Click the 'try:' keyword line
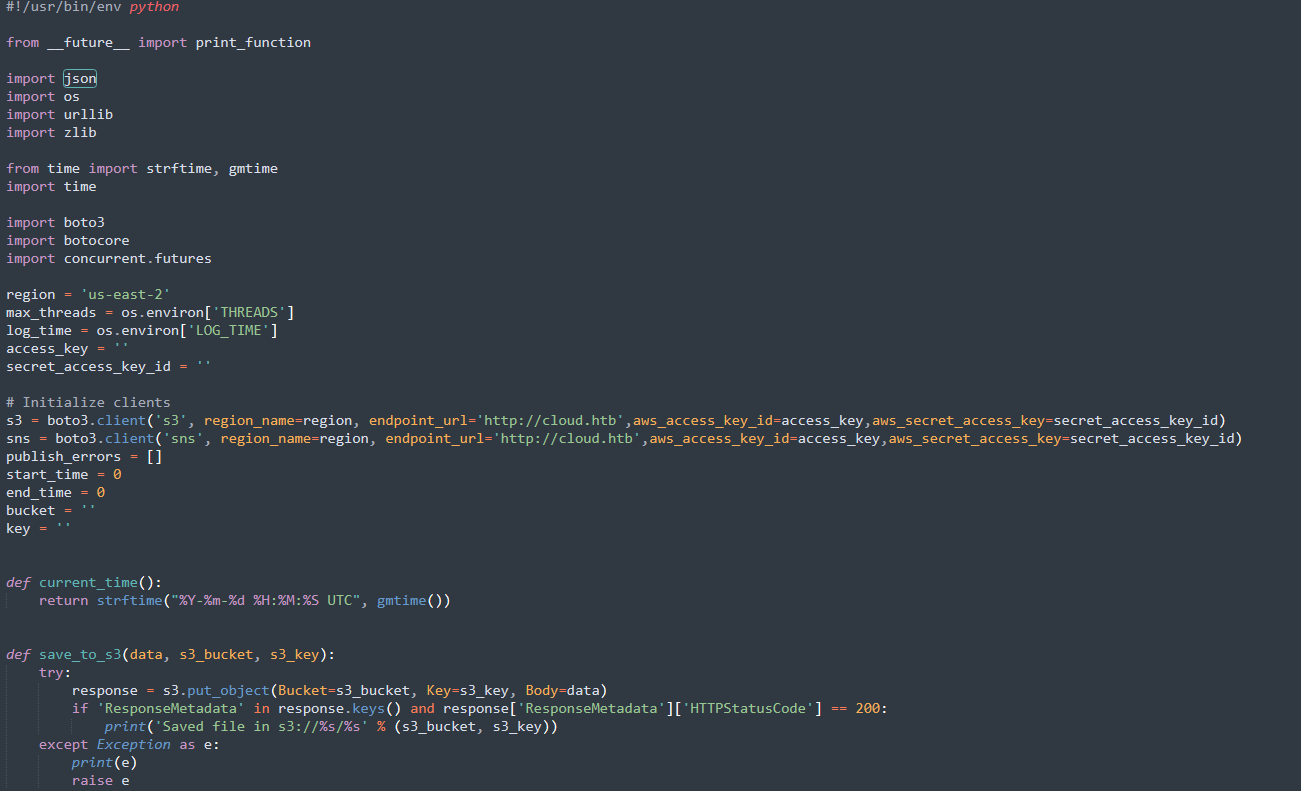This screenshot has width=1301, height=791. coord(55,673)
